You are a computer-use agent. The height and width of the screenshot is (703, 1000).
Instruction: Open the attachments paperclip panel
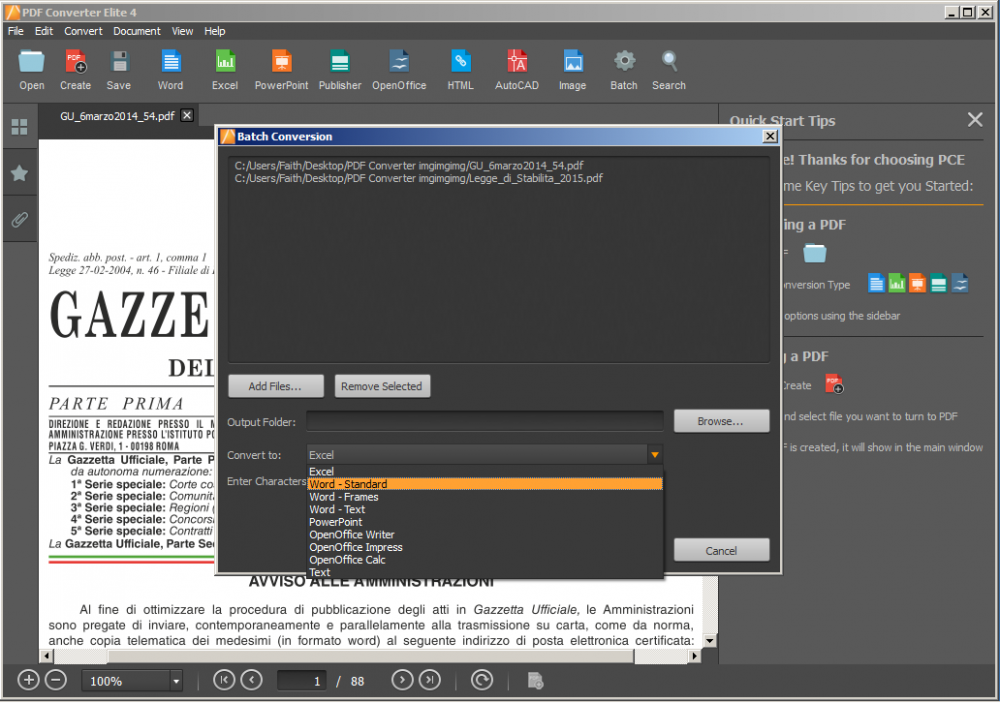tap(19, 220)
